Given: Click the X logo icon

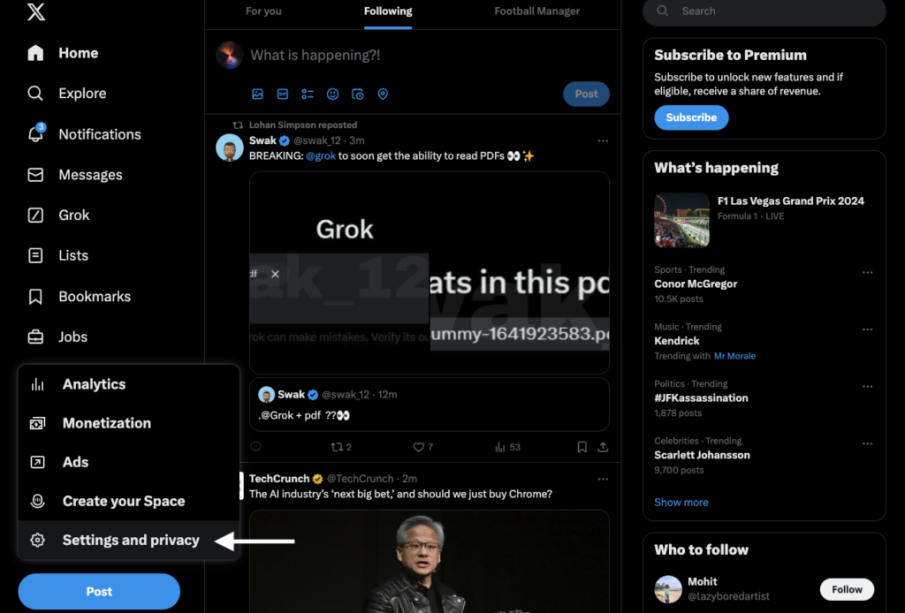Looking at the screenshot, I should point(36,10).
